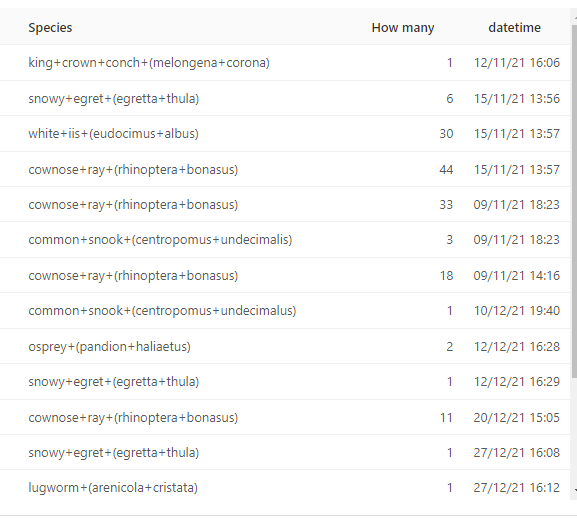Click the datetime cell 12/11/21 16:06
The width and height of the screenshot is (577, 519).
(x=517, y=63)
